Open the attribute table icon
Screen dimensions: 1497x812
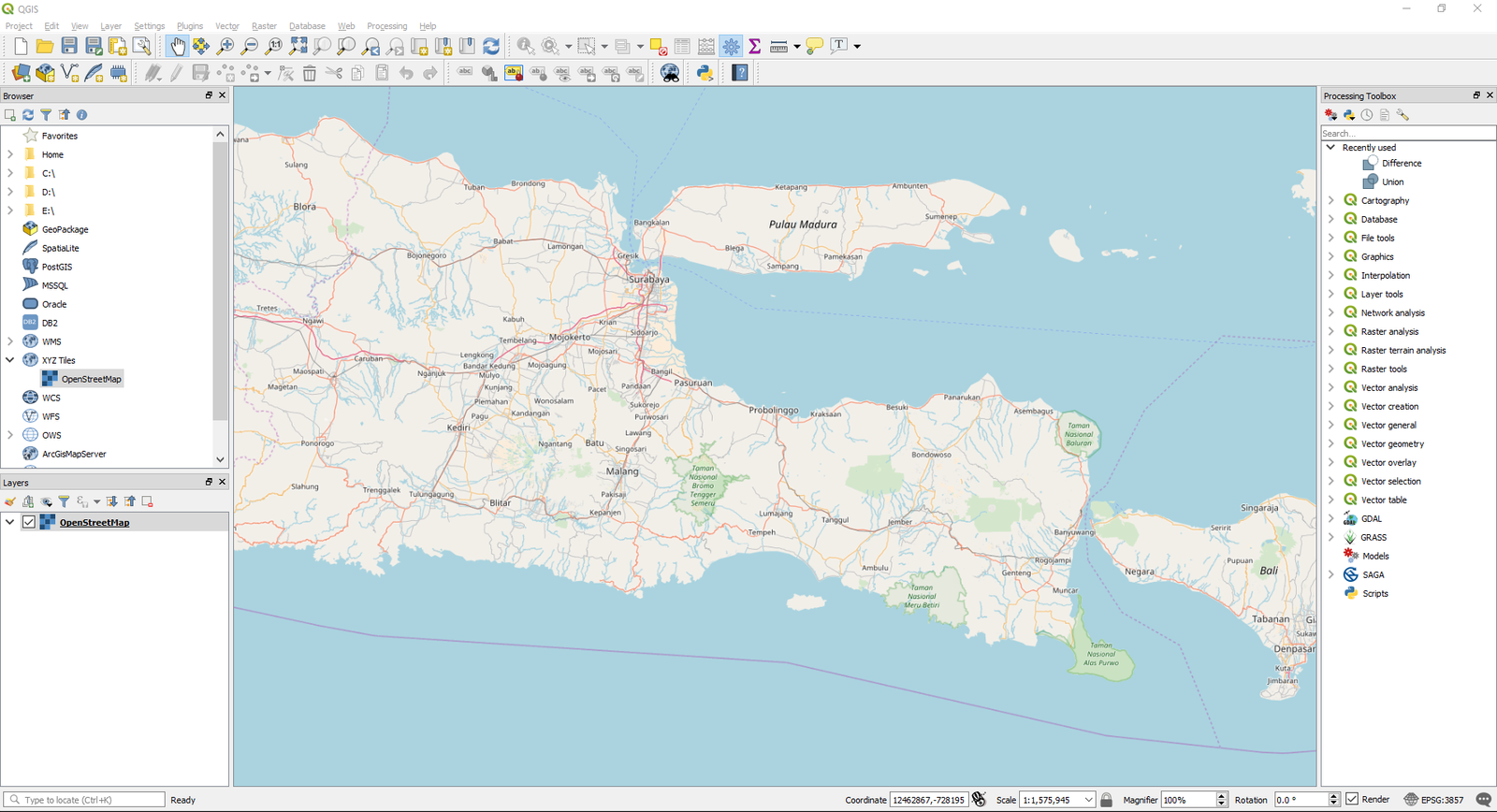682,46
